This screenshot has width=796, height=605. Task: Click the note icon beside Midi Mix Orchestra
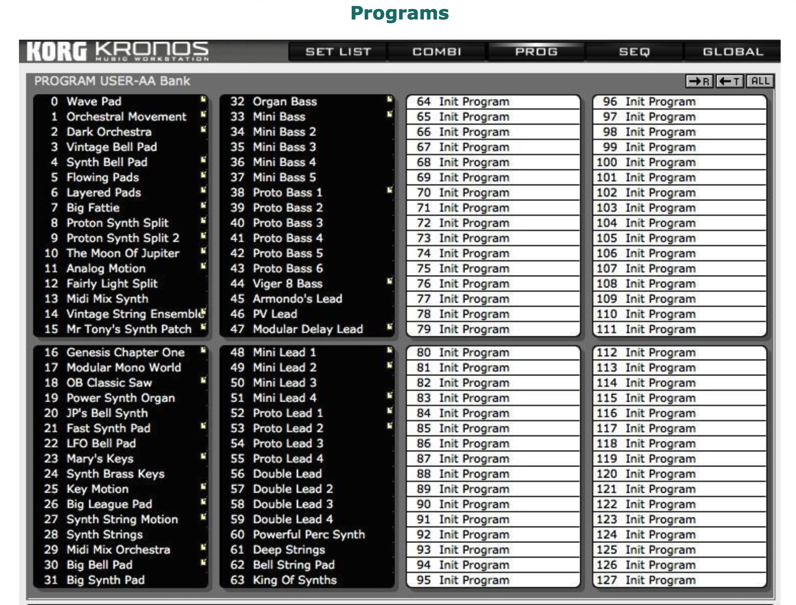click(x=204, y=548)
